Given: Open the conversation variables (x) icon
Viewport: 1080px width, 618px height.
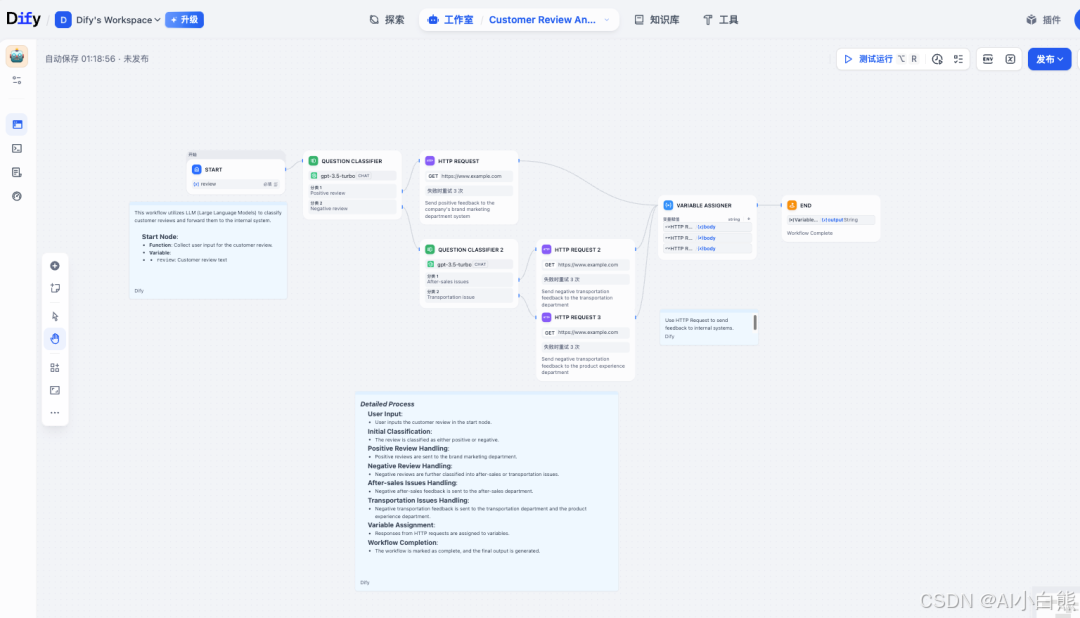Looking at the screenshot, I should click(x=1010, y=59).
